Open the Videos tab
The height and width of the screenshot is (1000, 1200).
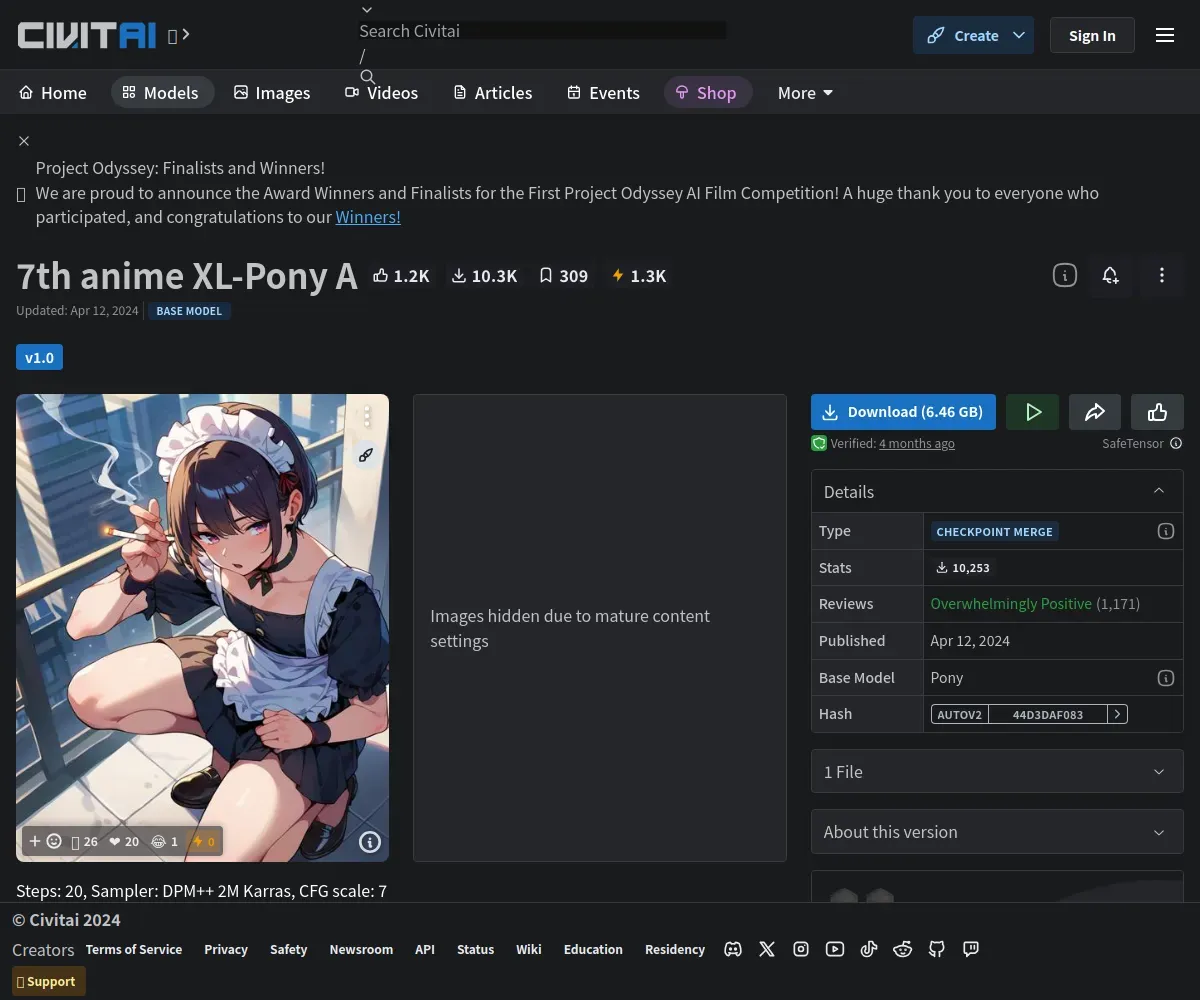[382, 92]
